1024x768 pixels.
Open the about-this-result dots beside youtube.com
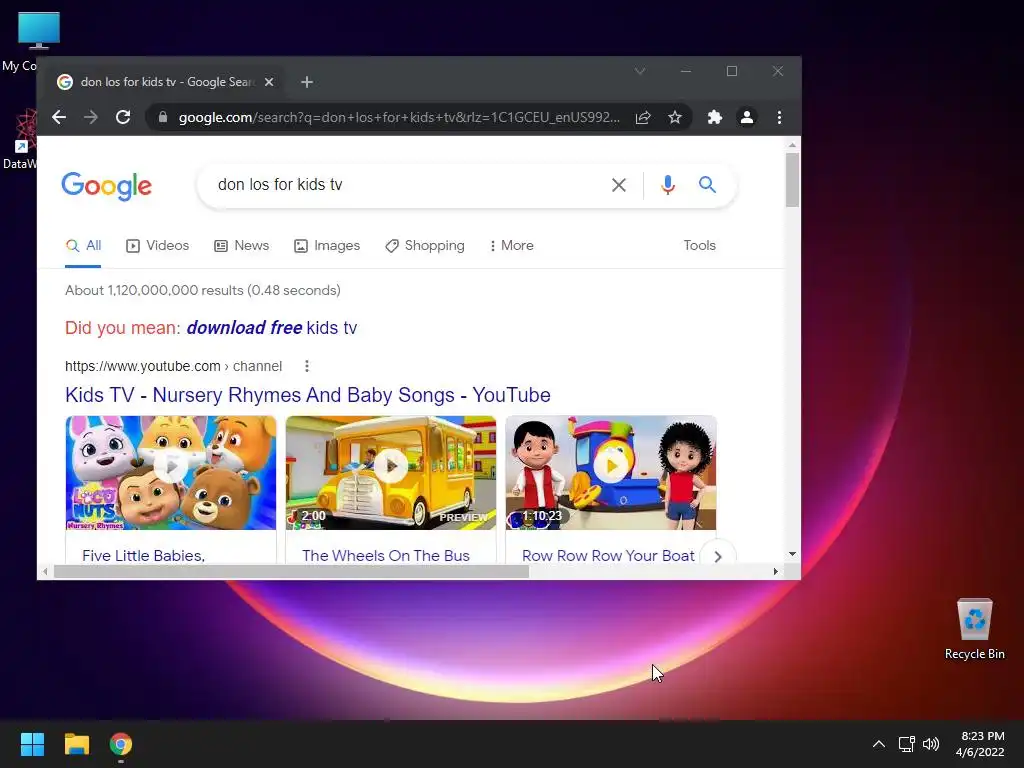point(307,366)
